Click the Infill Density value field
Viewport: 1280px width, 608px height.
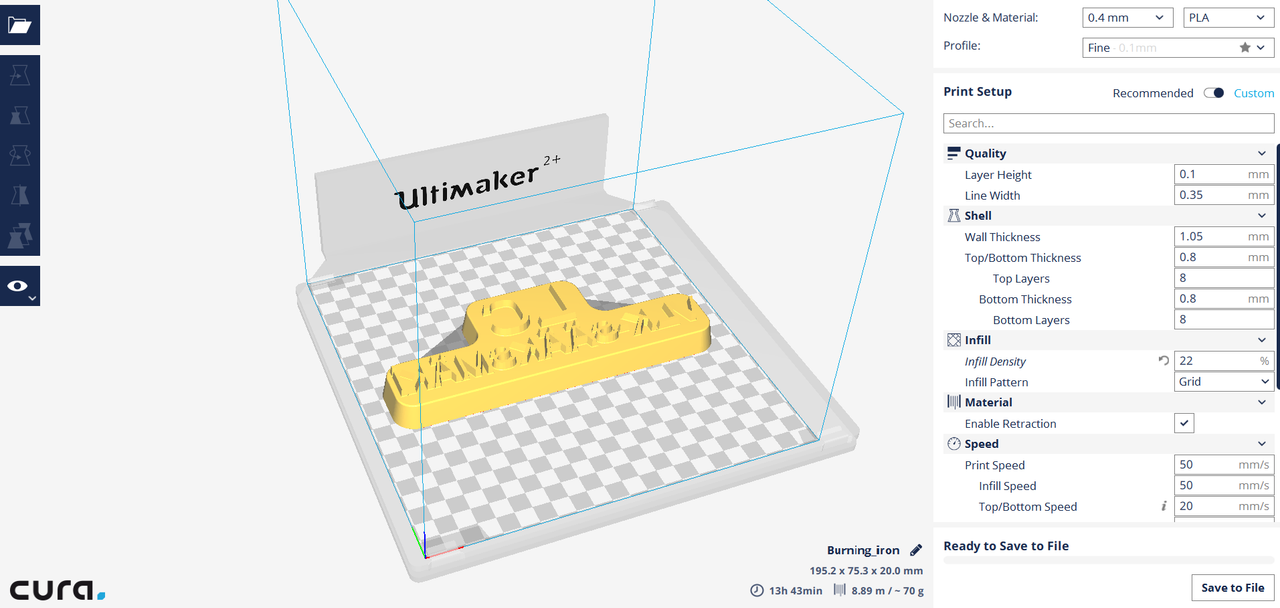(1223, 361)
